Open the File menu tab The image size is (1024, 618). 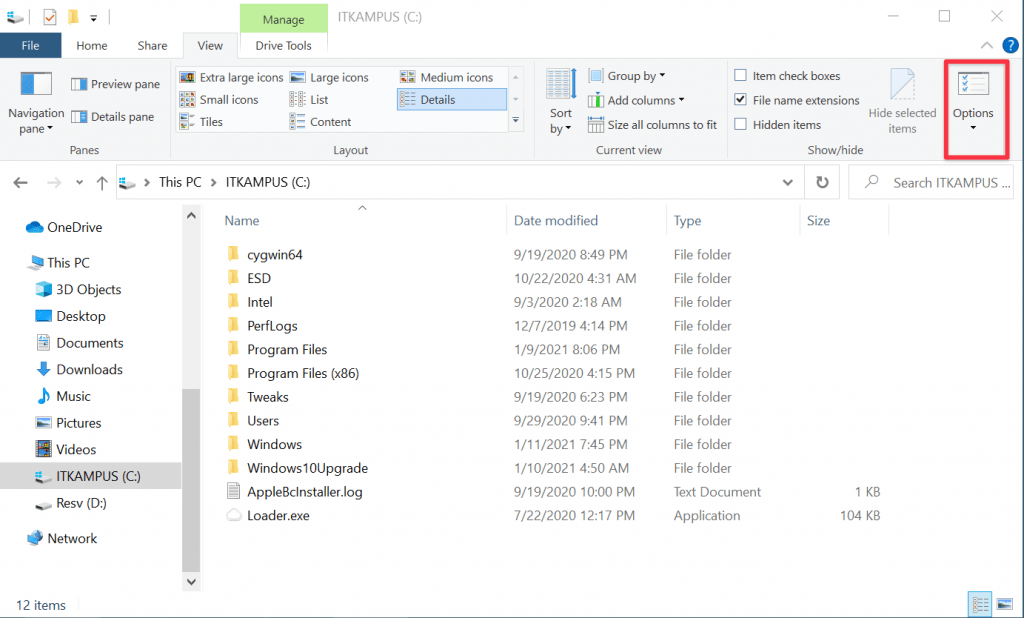pyautogui.click(x=30, y=45)
